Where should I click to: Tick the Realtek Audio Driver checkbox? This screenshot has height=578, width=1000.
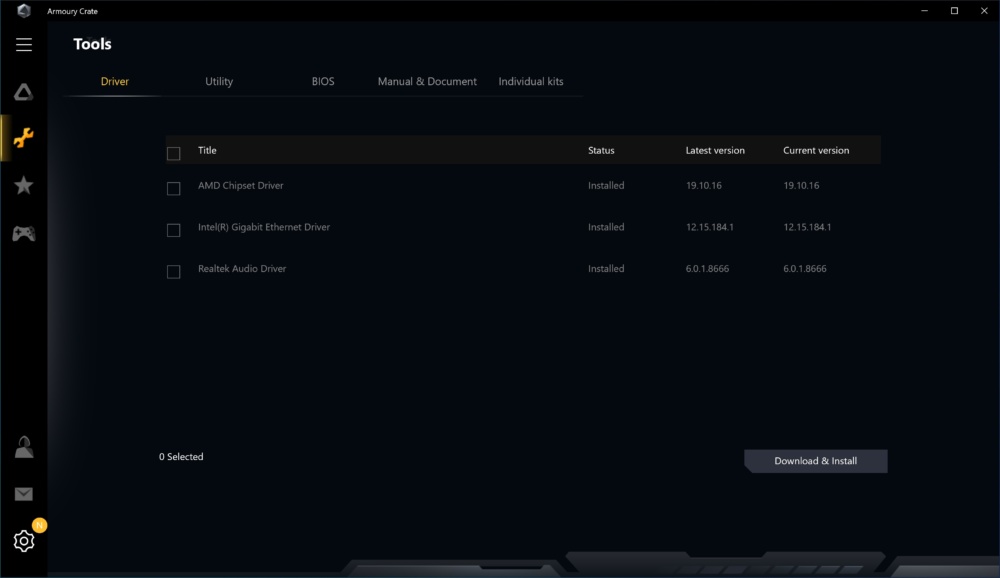coord(173,271)
